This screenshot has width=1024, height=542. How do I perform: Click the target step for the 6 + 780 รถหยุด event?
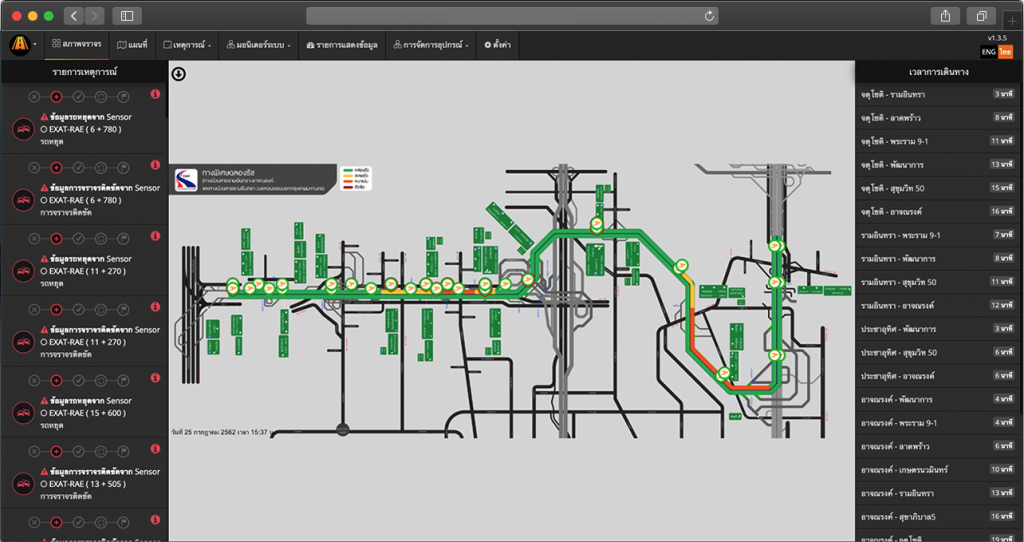[x=101, y=97]
